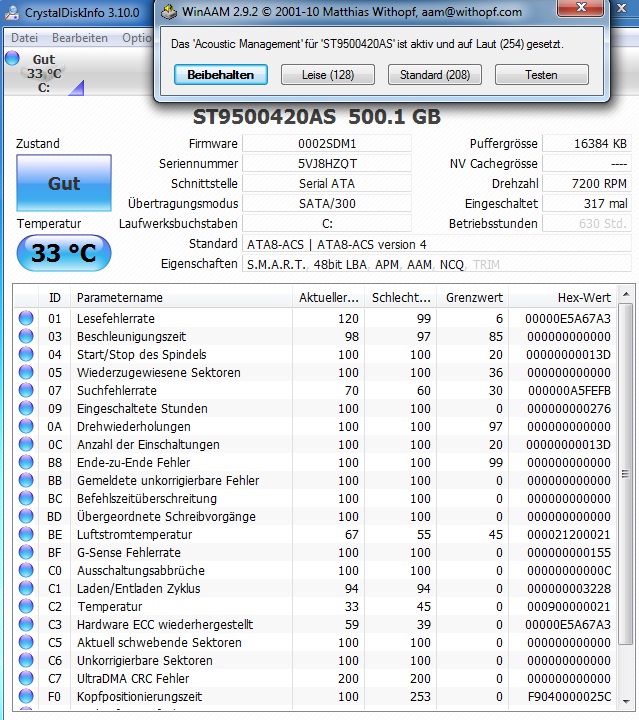Click the ID column header
The image size is (639, 720).
[x=54, y=298]
